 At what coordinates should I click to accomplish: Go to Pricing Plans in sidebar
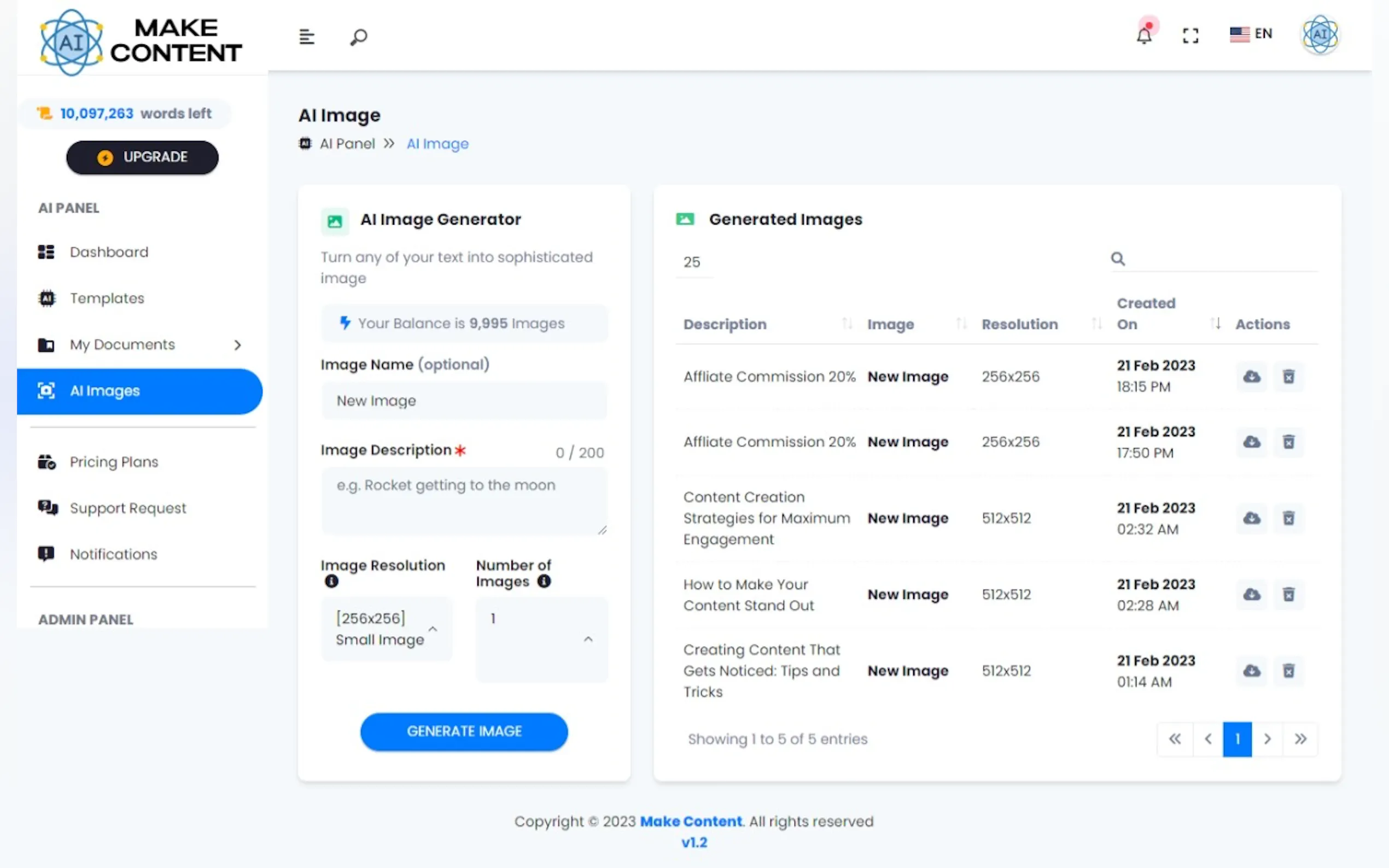point(114,462)
